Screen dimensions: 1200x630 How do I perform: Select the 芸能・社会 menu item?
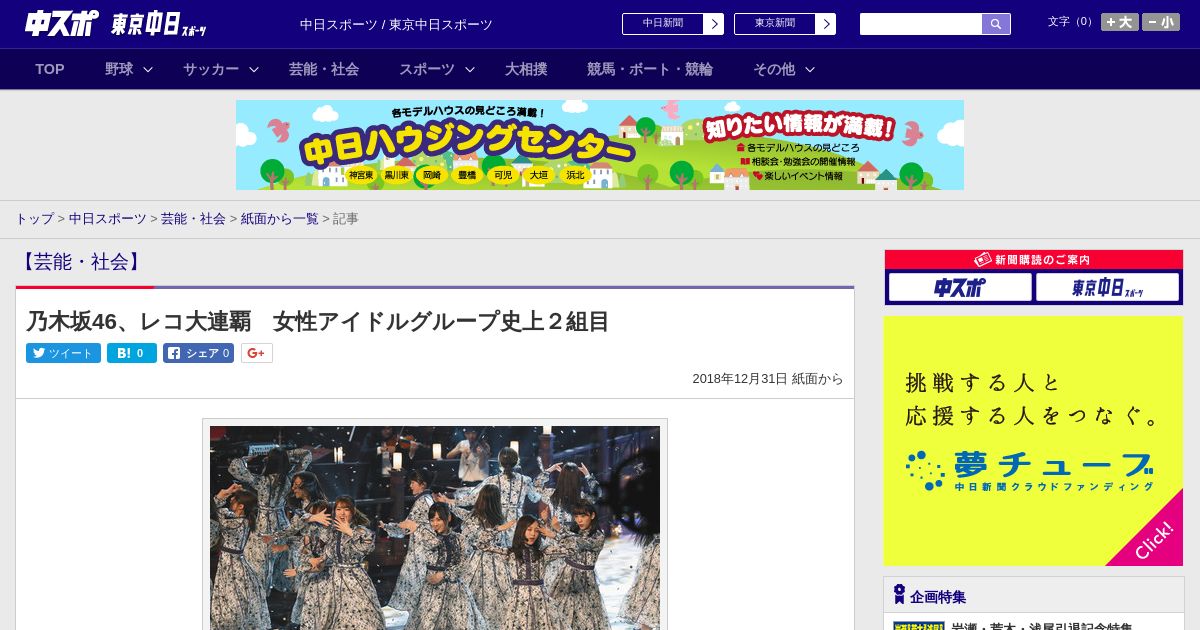[x=324, y=69]
